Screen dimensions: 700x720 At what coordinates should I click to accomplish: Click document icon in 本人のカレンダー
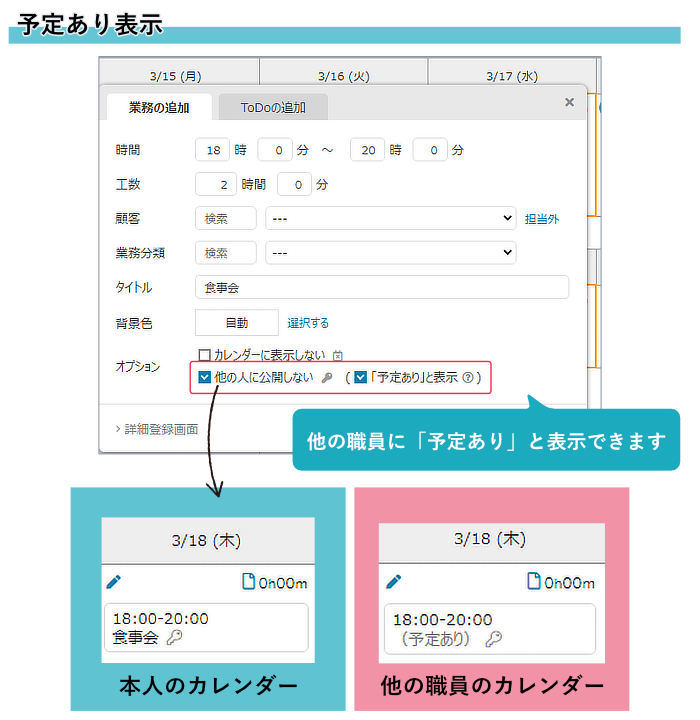248,582
